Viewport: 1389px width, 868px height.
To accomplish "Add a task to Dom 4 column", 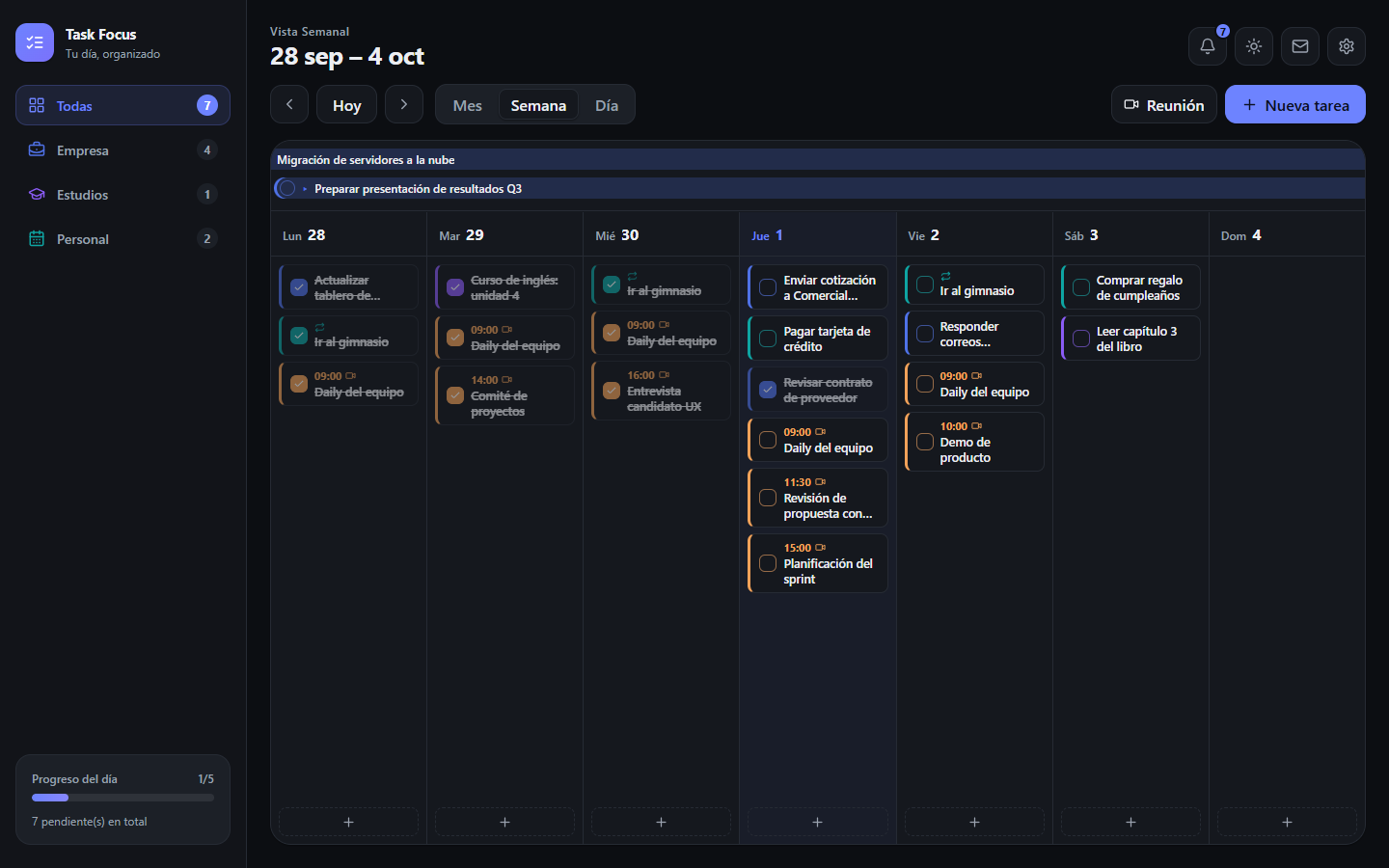I will 1287,822.
